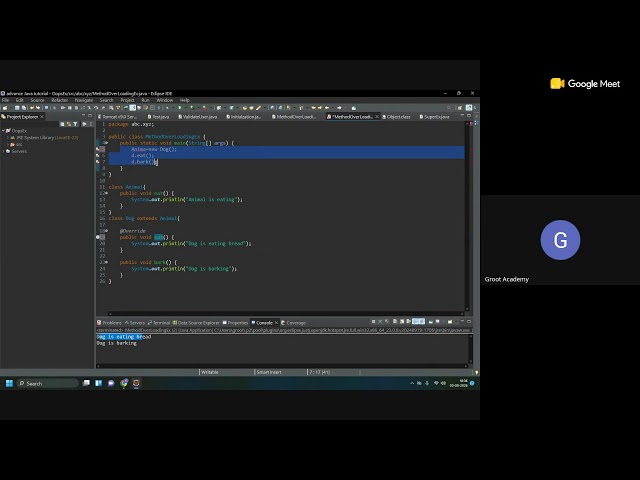
Task: Expand the DopsEx project node
Action: (3, 131)
